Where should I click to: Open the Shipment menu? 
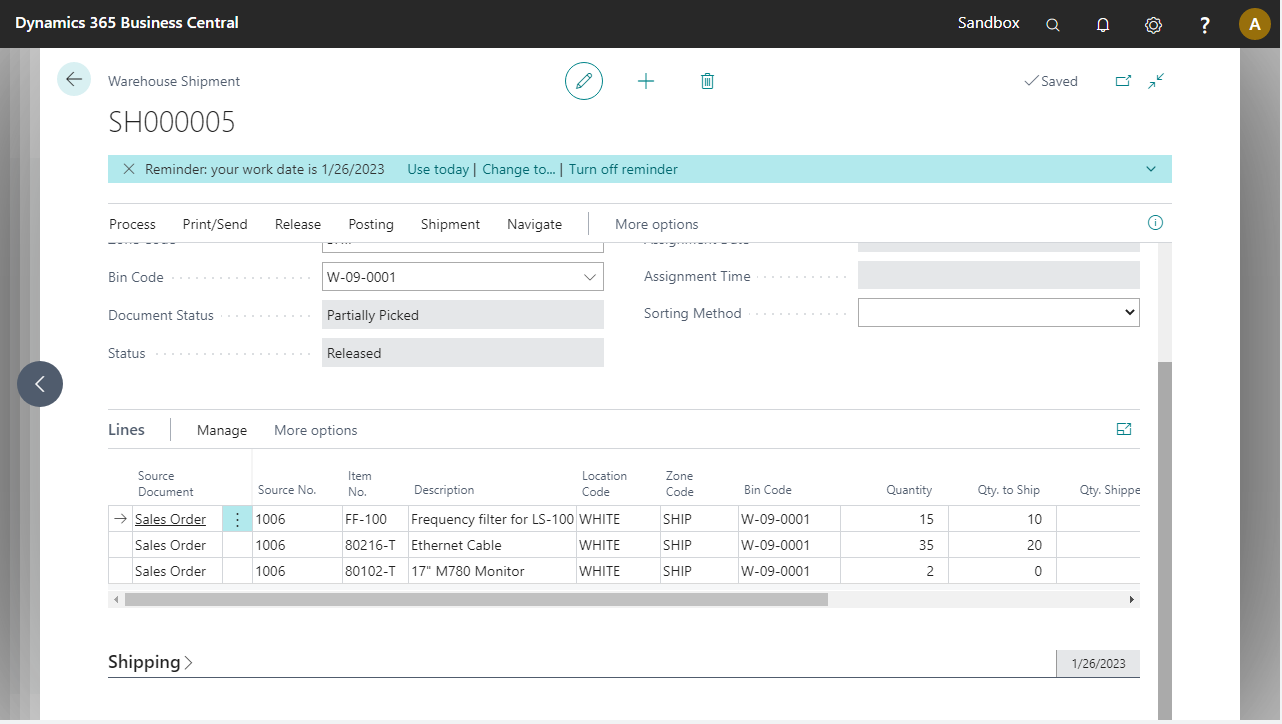450,224
